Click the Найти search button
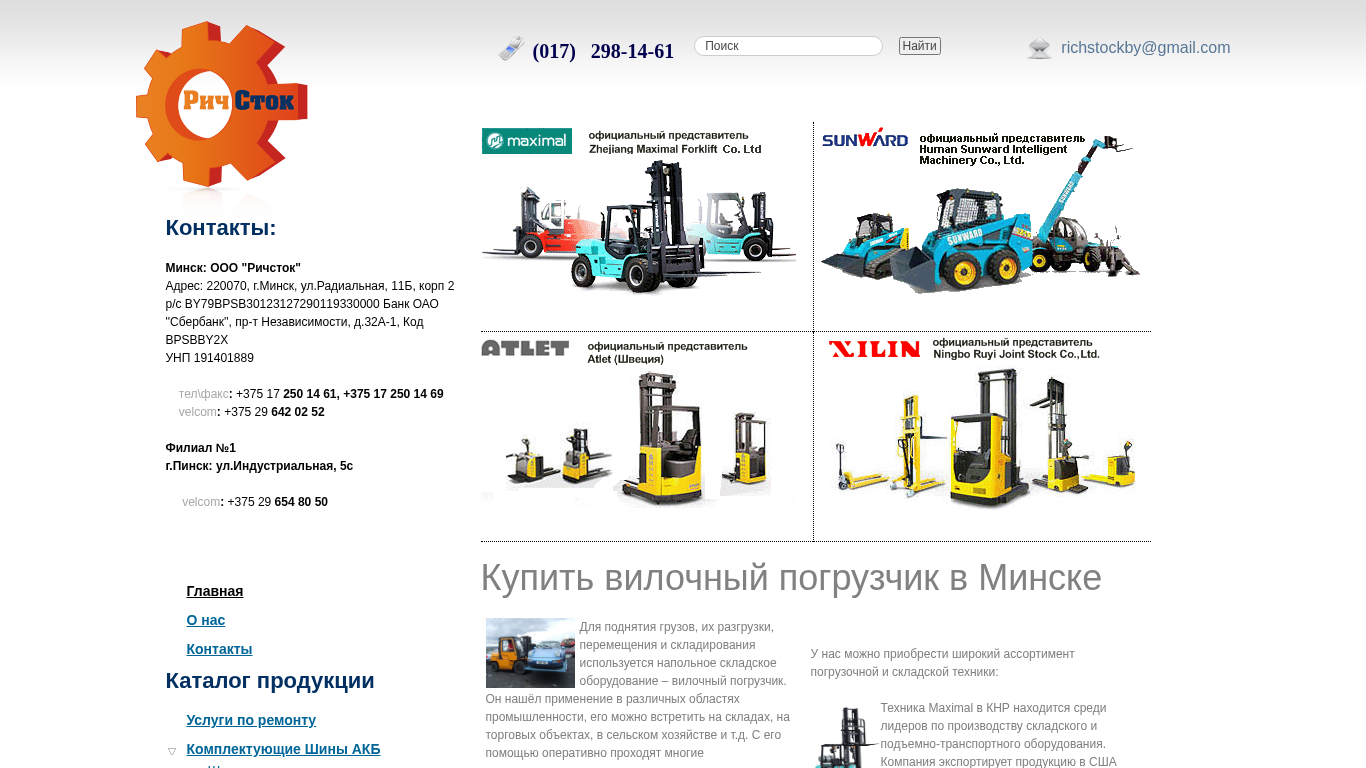 click(919, 46)
